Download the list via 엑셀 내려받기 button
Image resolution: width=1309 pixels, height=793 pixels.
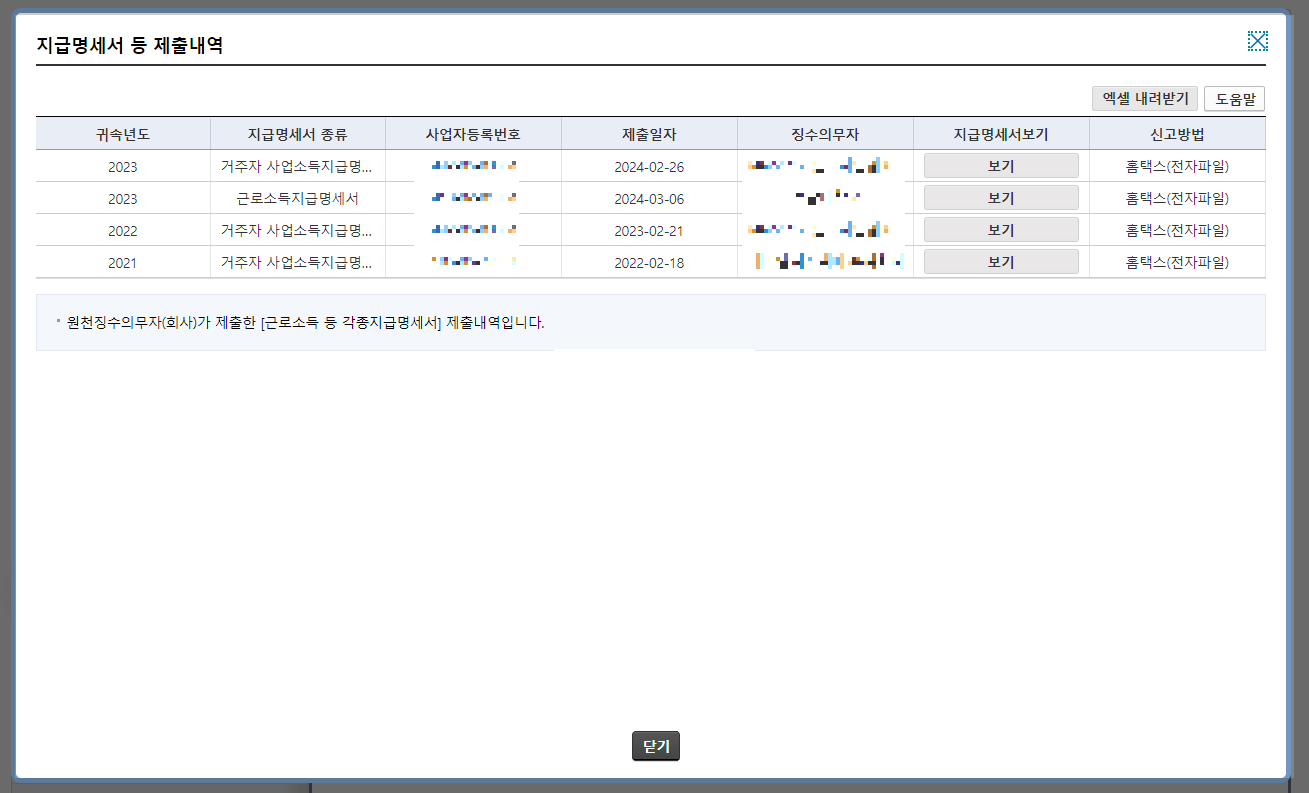(1145, 98)
